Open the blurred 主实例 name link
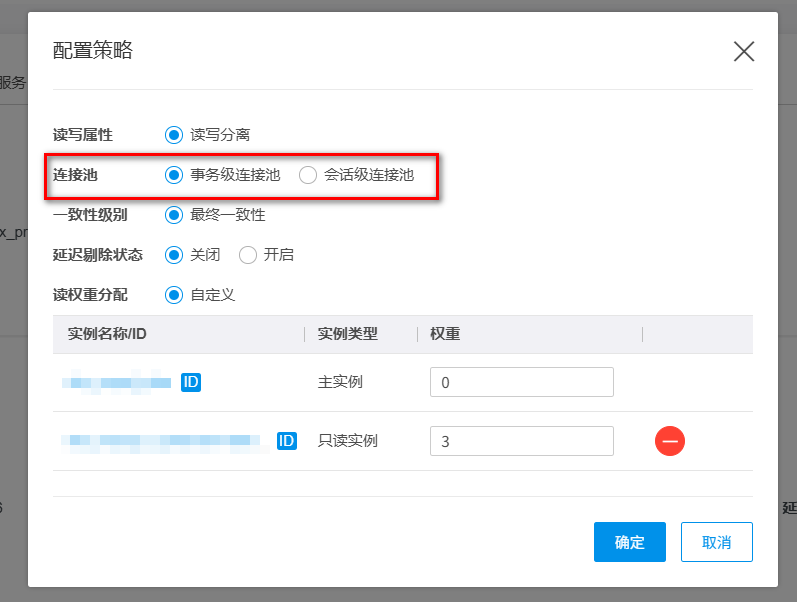 (117, 382)
